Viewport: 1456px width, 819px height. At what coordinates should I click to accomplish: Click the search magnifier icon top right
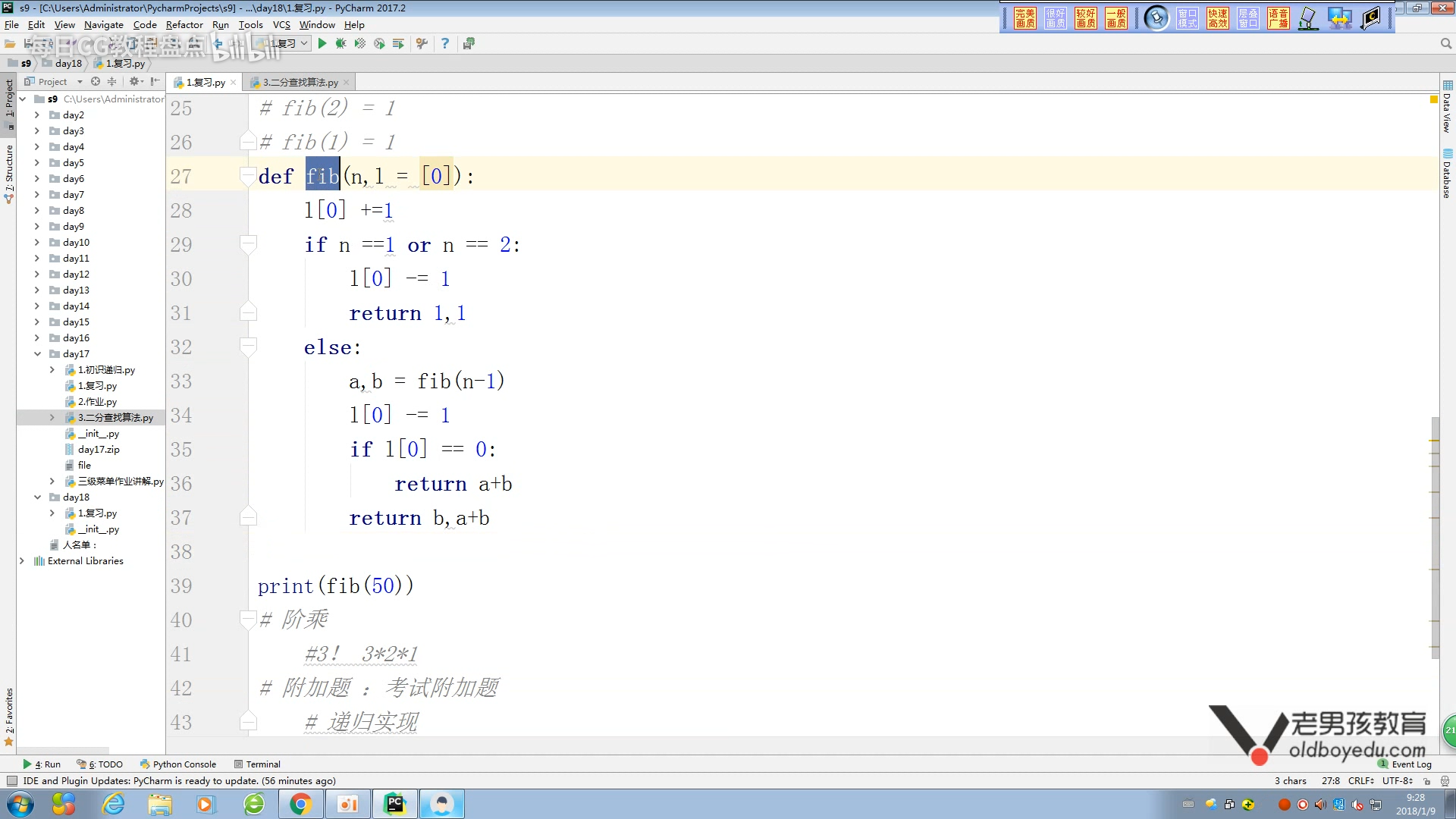coord(1445,44)
